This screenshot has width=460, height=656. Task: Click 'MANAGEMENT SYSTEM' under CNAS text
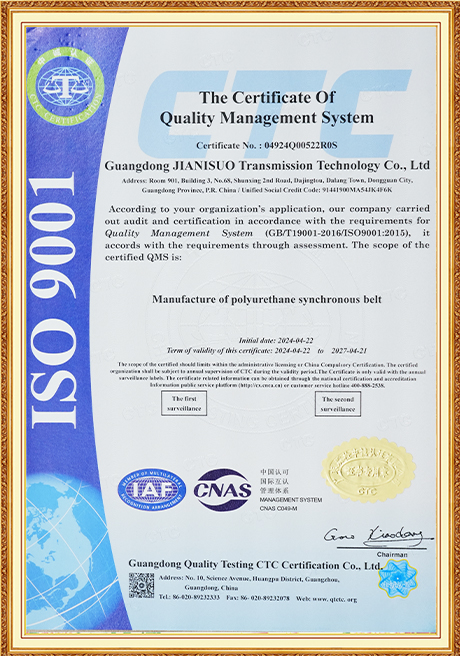(291, 500)
